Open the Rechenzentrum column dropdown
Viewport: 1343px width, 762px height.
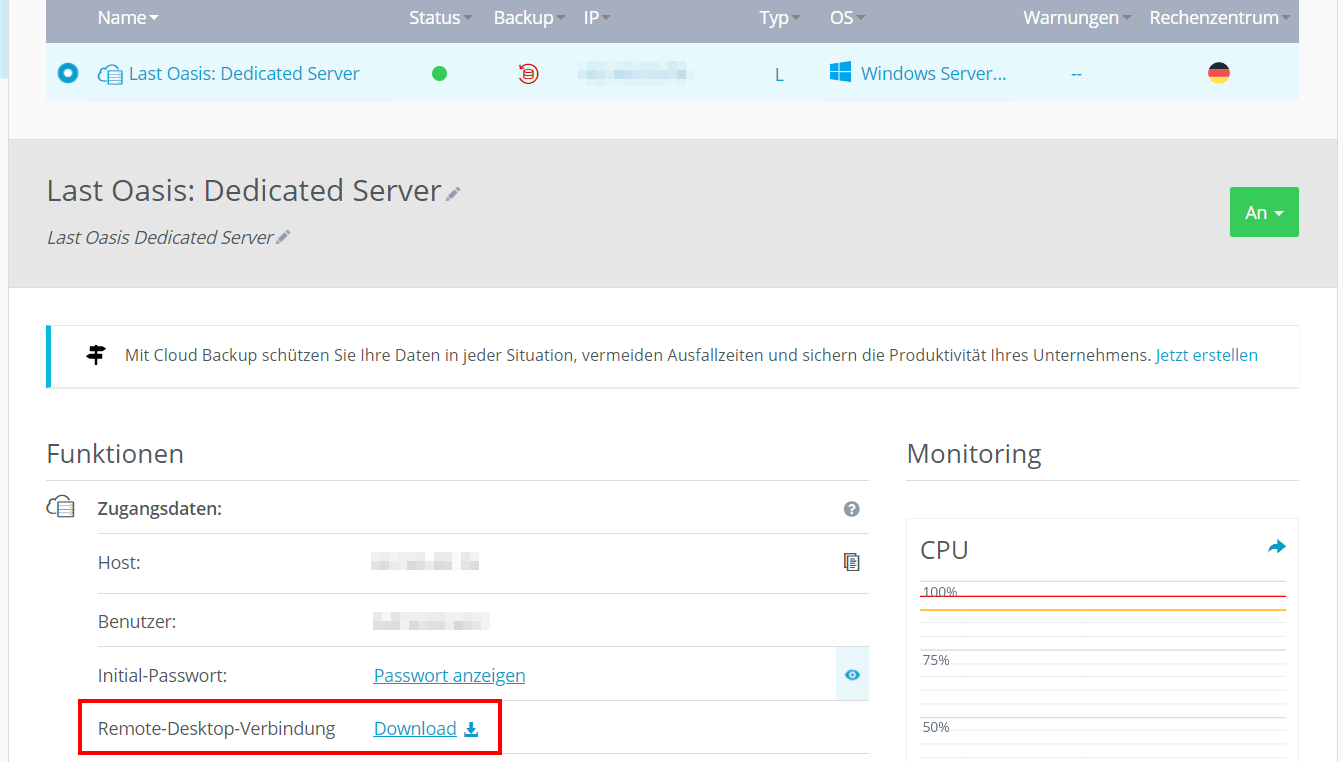pyautogui.click(x=1220, y=18)
